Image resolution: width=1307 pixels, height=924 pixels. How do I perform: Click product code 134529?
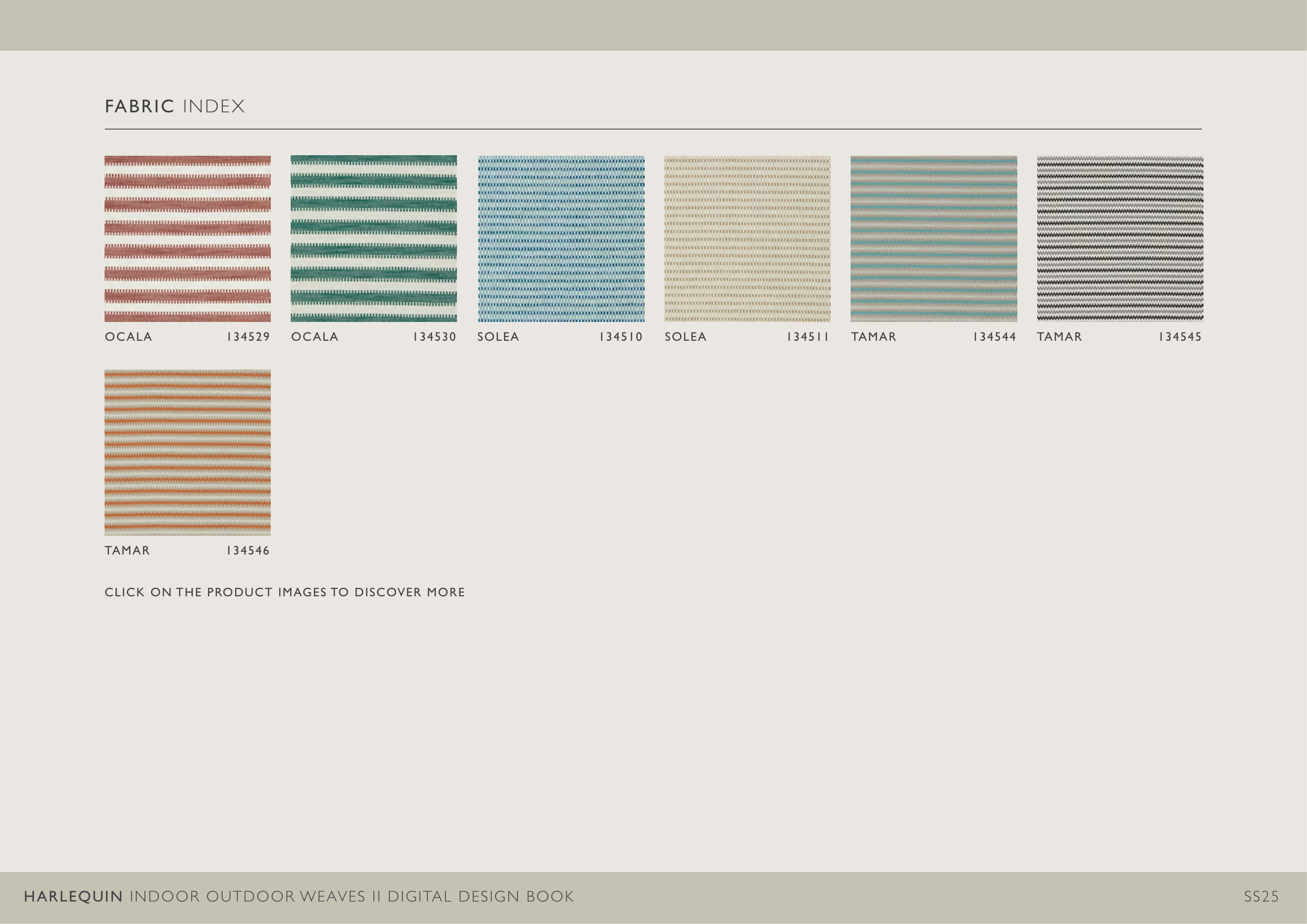pyautogui.click(x=248, y=337)
